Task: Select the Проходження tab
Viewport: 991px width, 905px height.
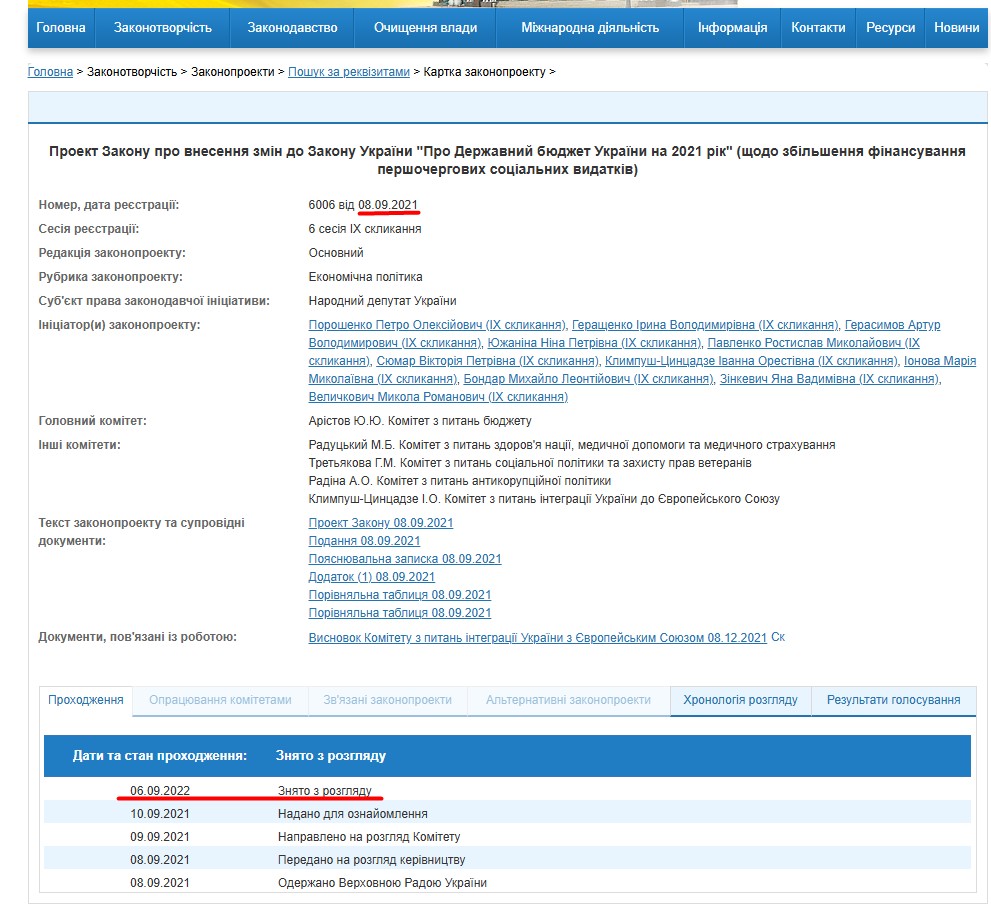Action: [x=86, y=700]
